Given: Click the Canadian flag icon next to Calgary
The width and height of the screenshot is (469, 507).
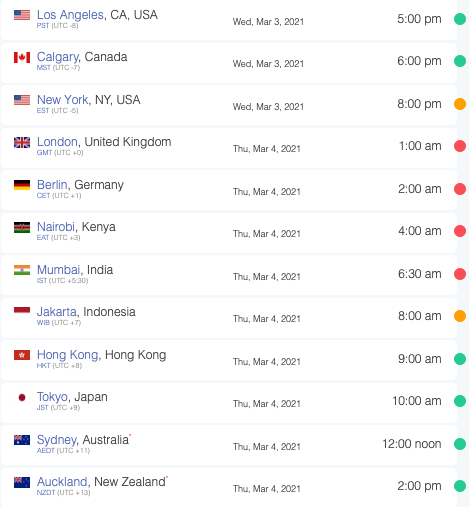Looking at the screenshot, I should tap(22, 57).
